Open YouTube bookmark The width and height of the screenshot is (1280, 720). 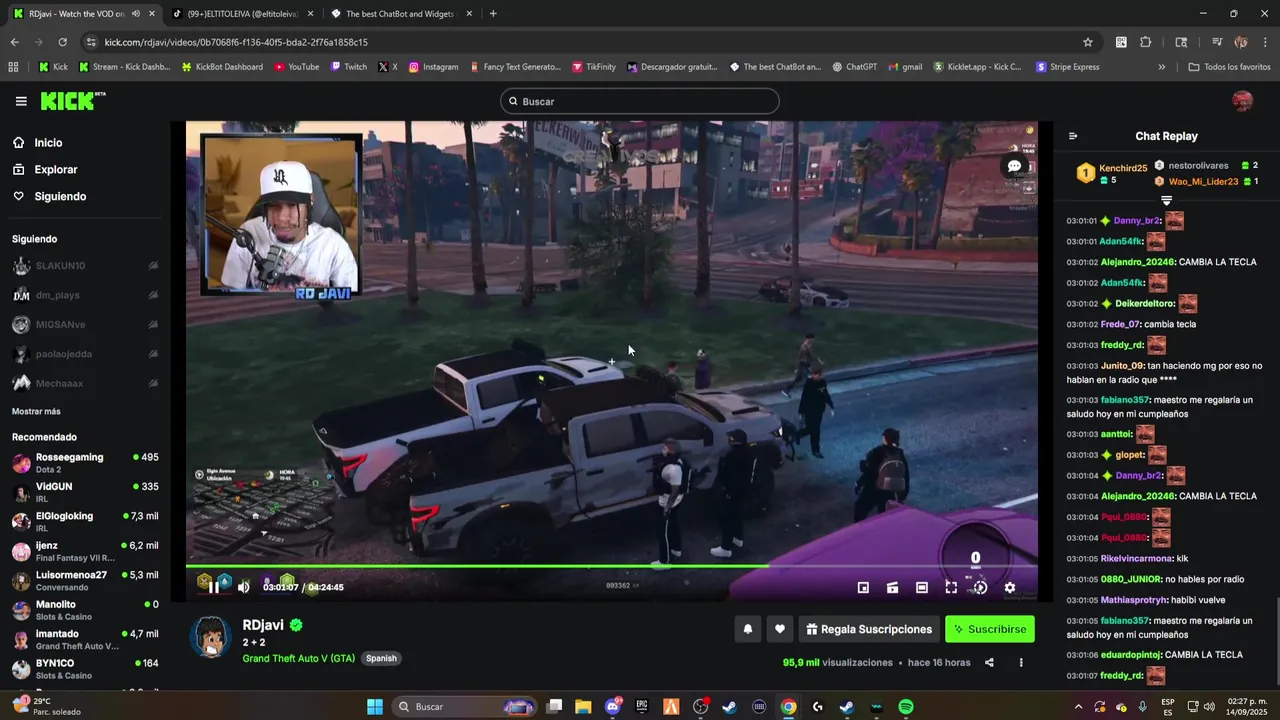coord(296,67)
